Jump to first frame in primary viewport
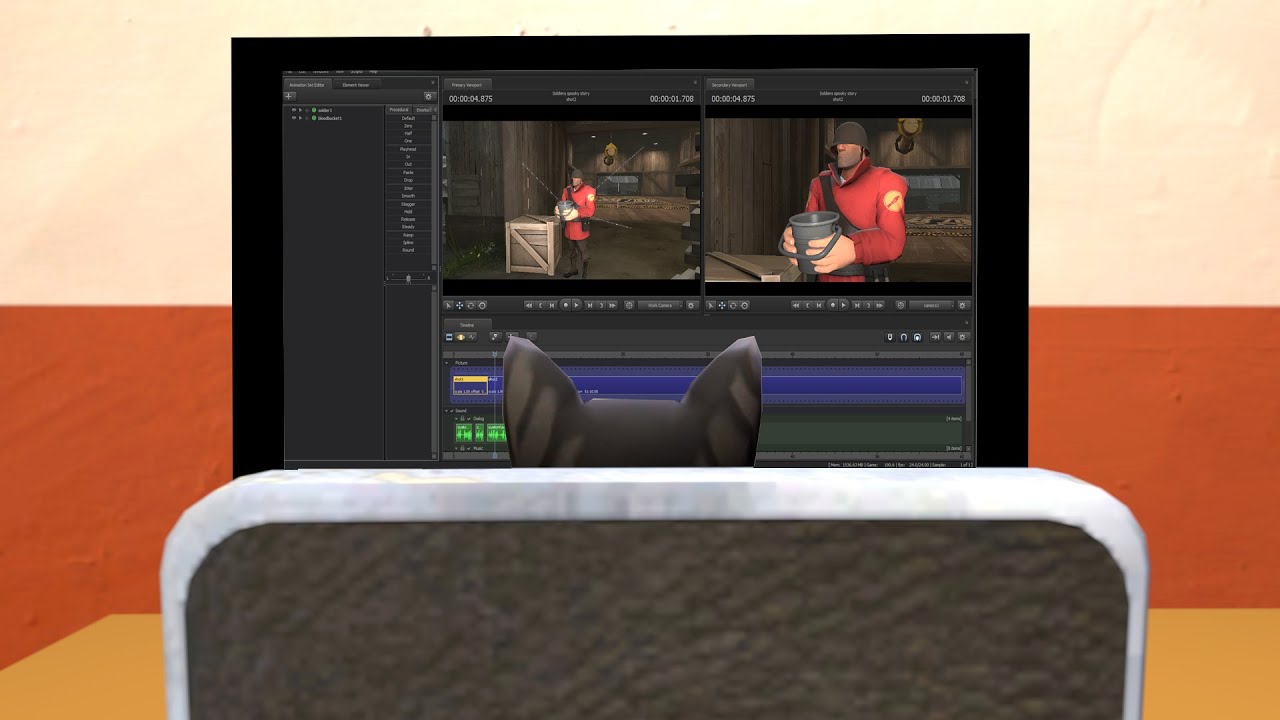The height and width of the screenshot is (720, 1280). [x=529, y=305]
